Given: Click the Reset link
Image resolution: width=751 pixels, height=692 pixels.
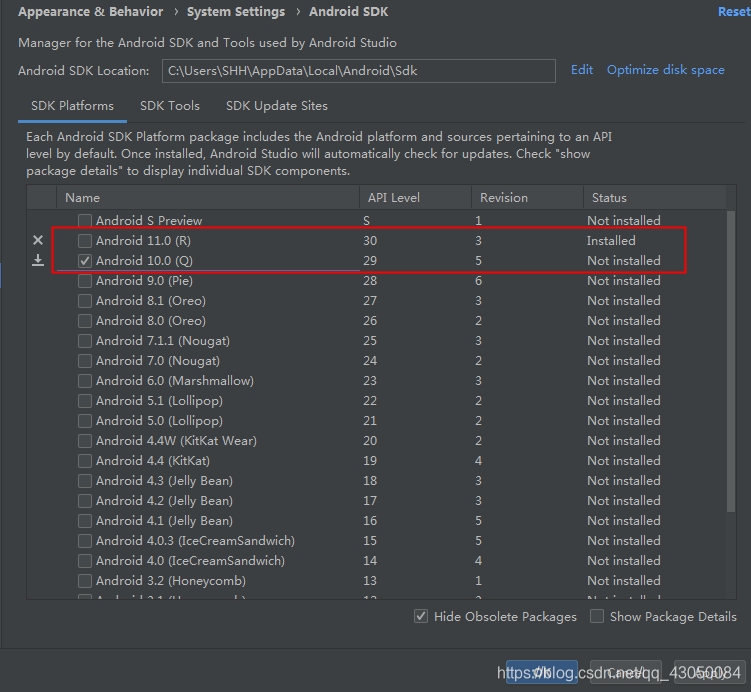Looking at the screenshot, I should click(x=734, y=11).
